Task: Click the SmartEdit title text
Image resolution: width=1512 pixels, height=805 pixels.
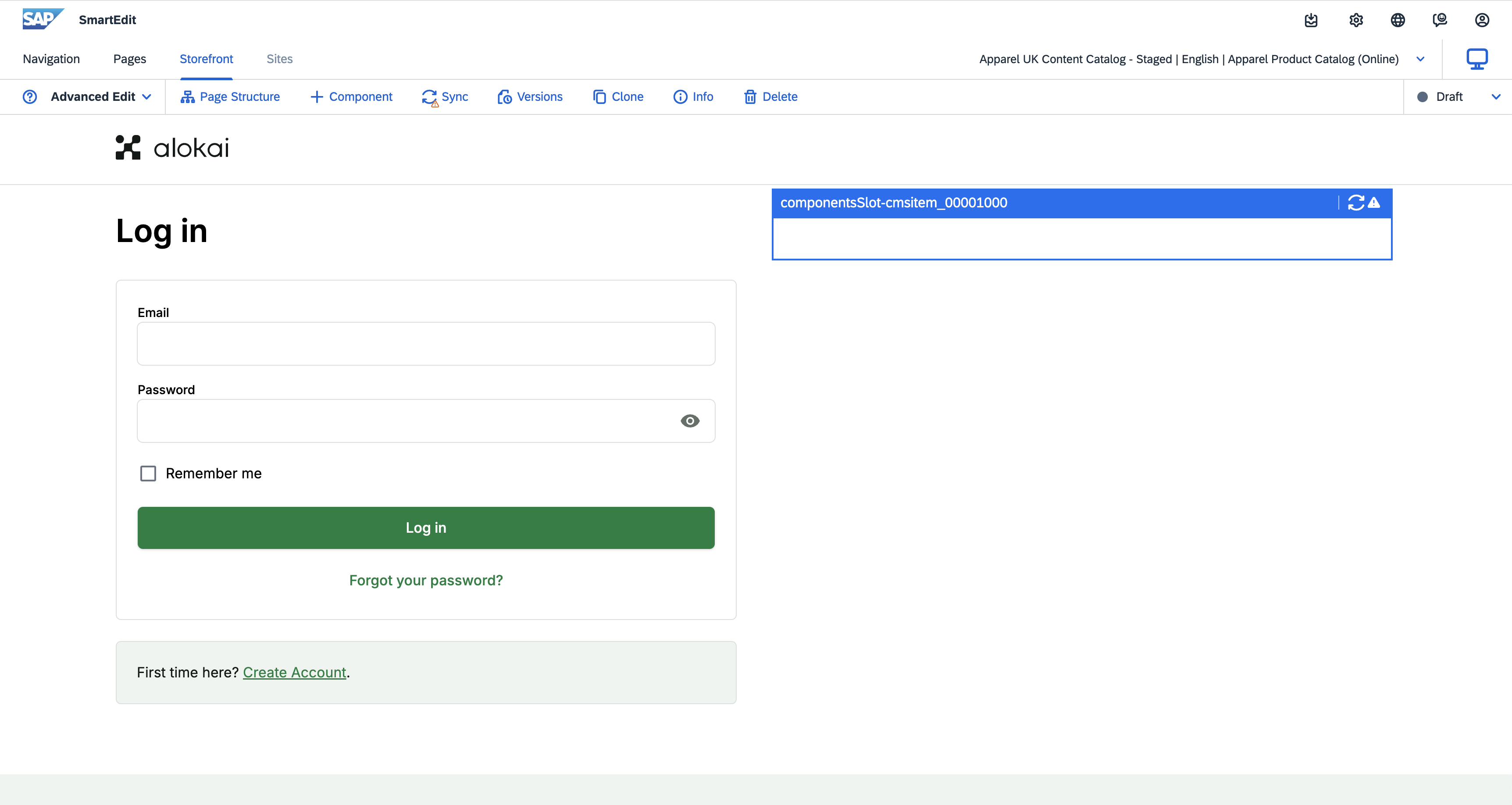Action: [x=107, y=20]
